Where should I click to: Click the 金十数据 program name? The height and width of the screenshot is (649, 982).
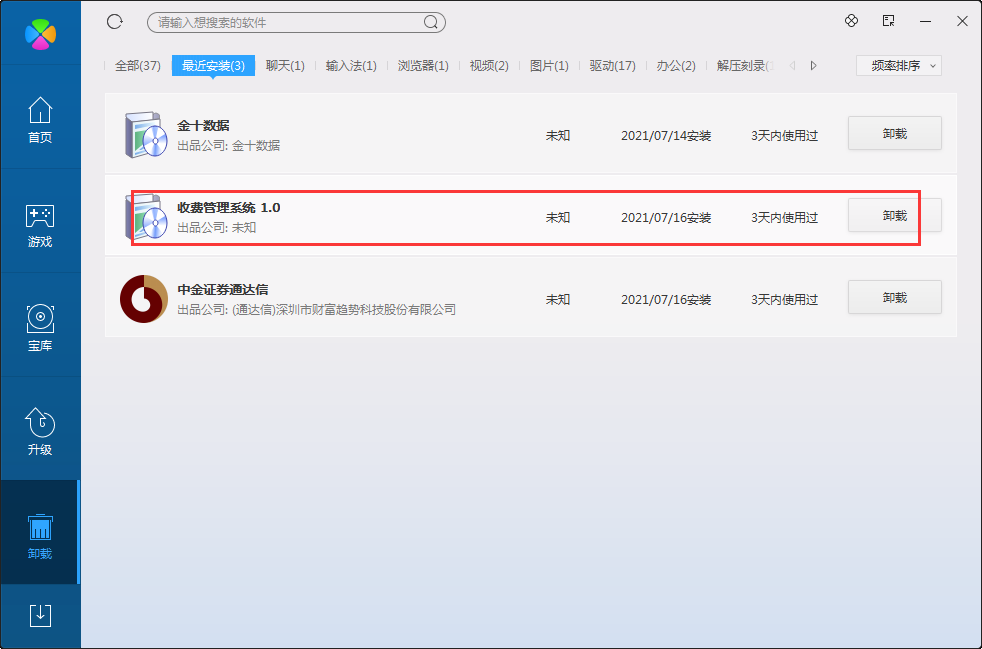(203, 126)
